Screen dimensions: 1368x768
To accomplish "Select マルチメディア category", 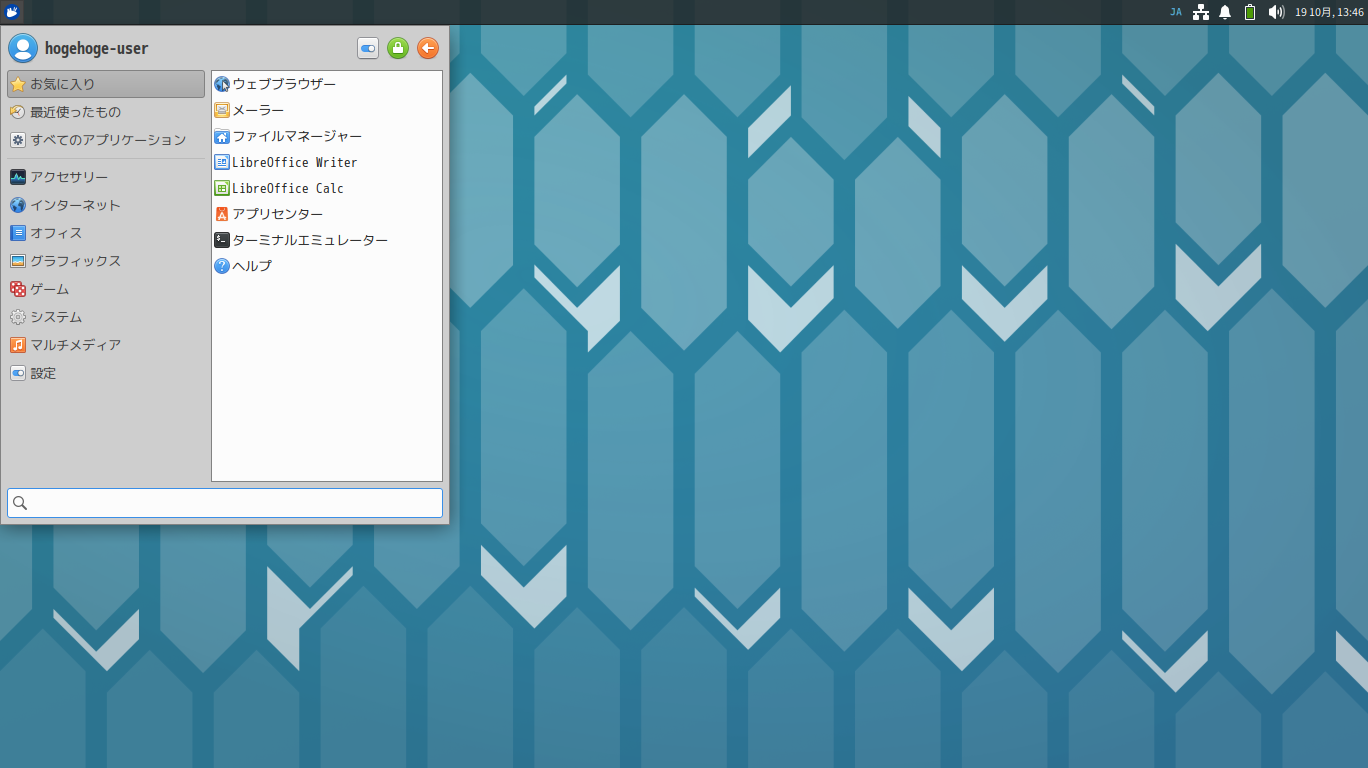I will (106, 345).
